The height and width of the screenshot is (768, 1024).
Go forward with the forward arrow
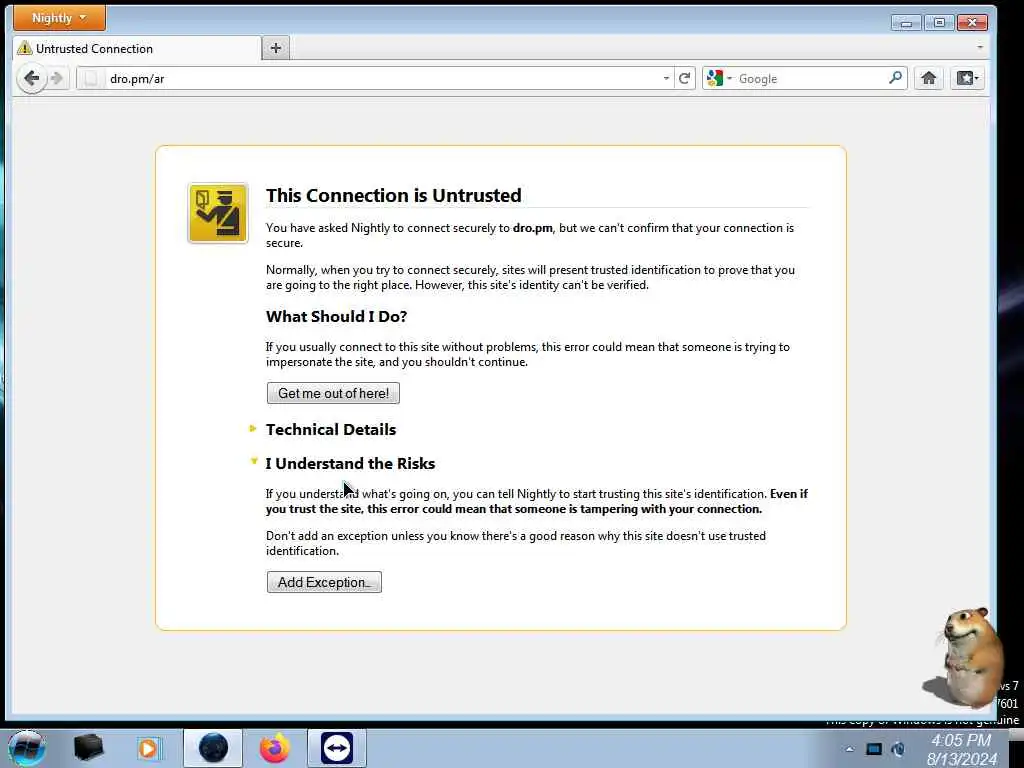[x=57, y=78]
